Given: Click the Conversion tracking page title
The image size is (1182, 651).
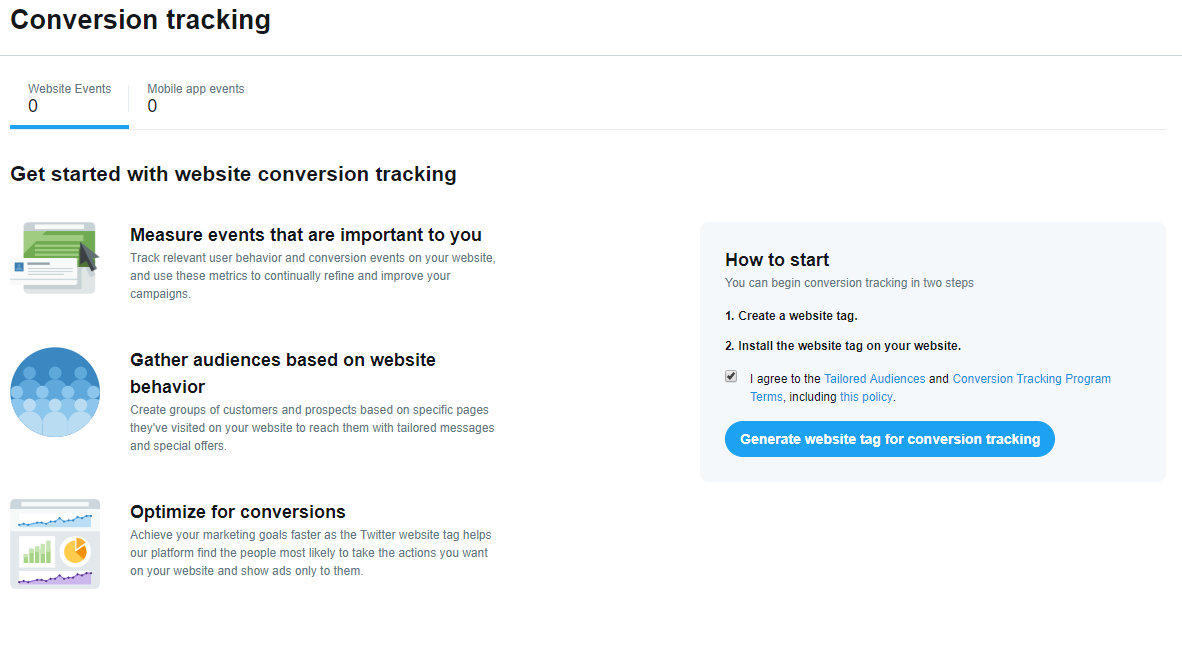Looking at the screenshot, I should (140, 20).
